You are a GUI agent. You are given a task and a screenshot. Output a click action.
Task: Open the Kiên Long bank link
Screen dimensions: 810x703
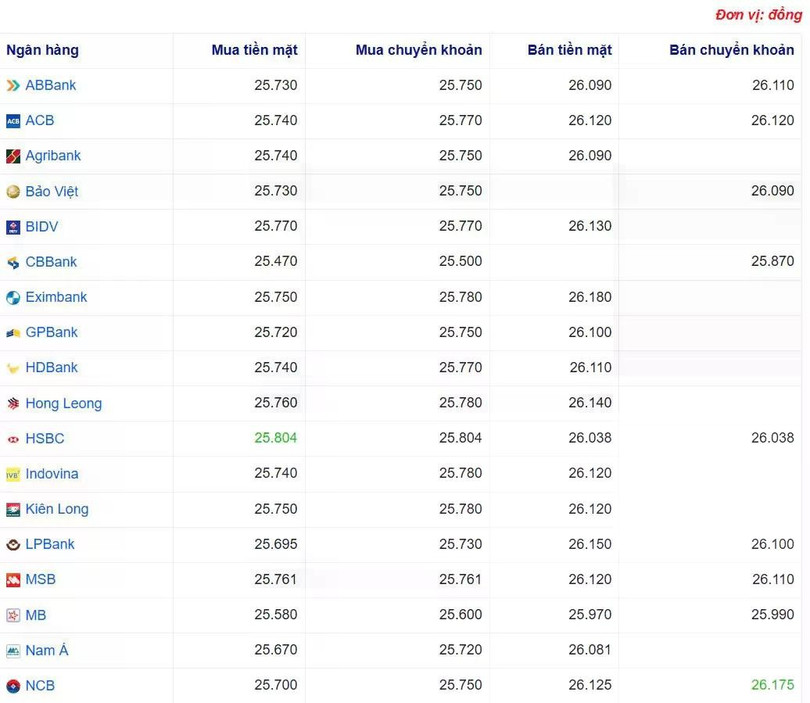coord(57,509)
